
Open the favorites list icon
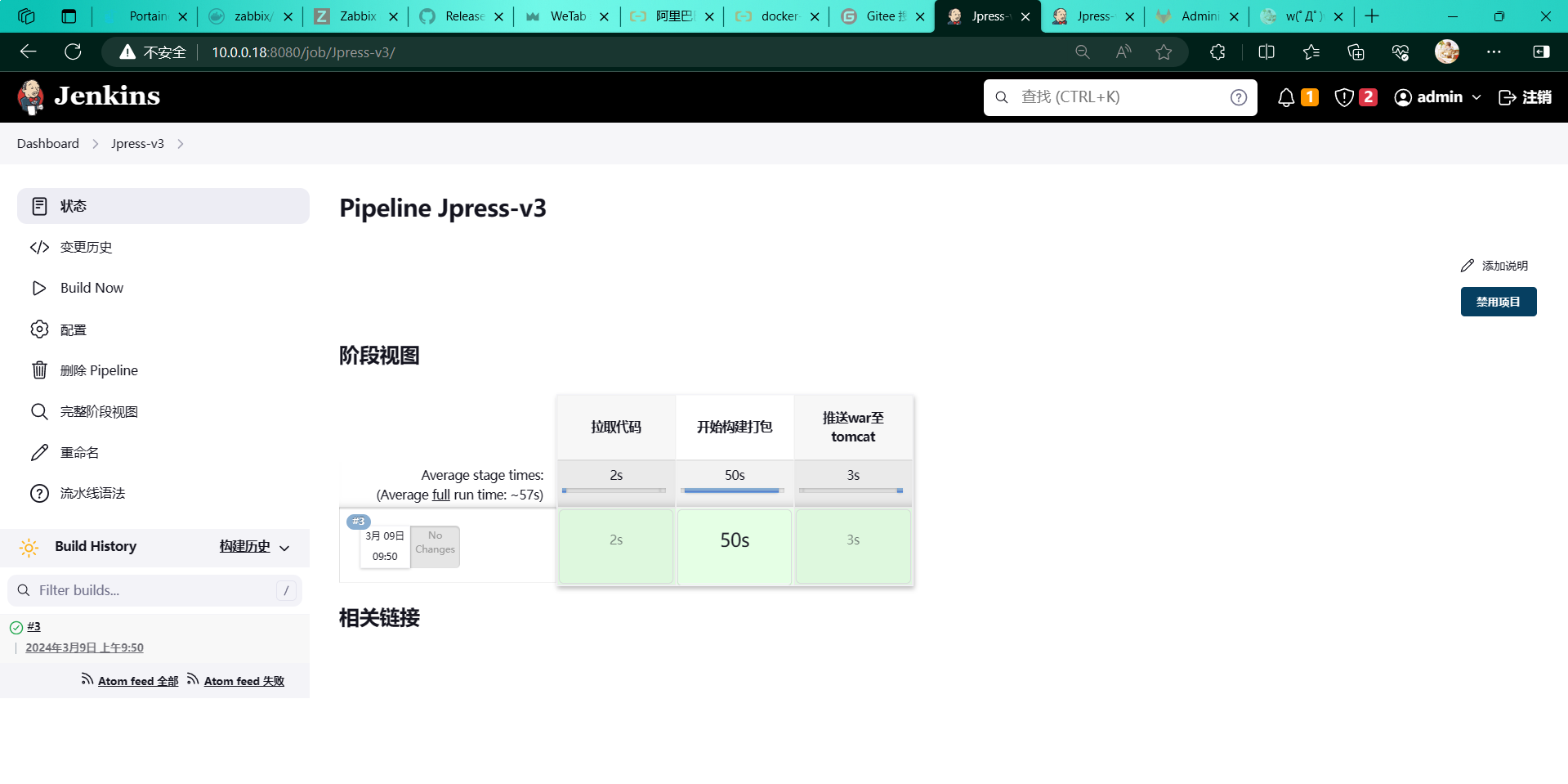click(1311, 52)
